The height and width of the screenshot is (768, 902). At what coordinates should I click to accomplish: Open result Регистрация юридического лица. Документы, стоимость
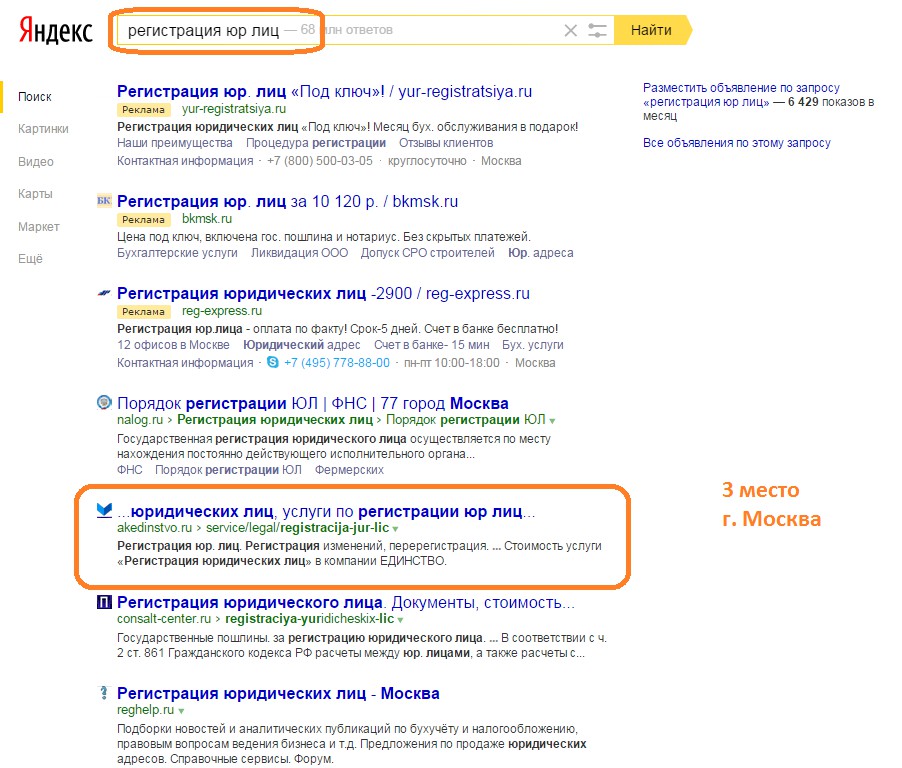[x=346, y=602]
